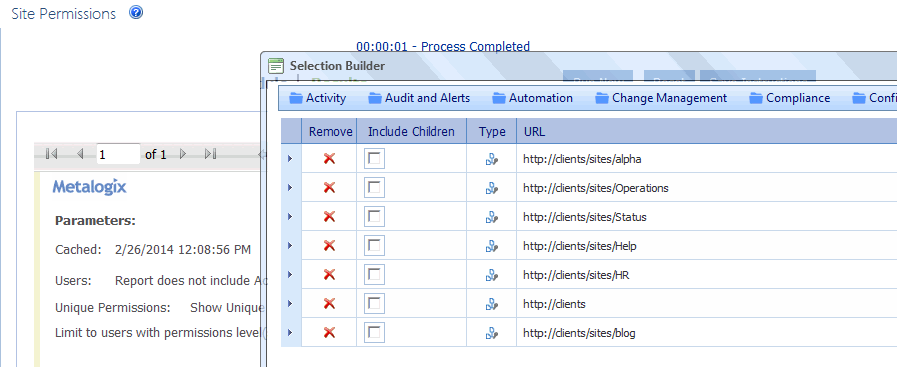Expand the http://clients row
Image resolution: width=897 pixels, height=367 pixels.
click(x=290, y=304)
